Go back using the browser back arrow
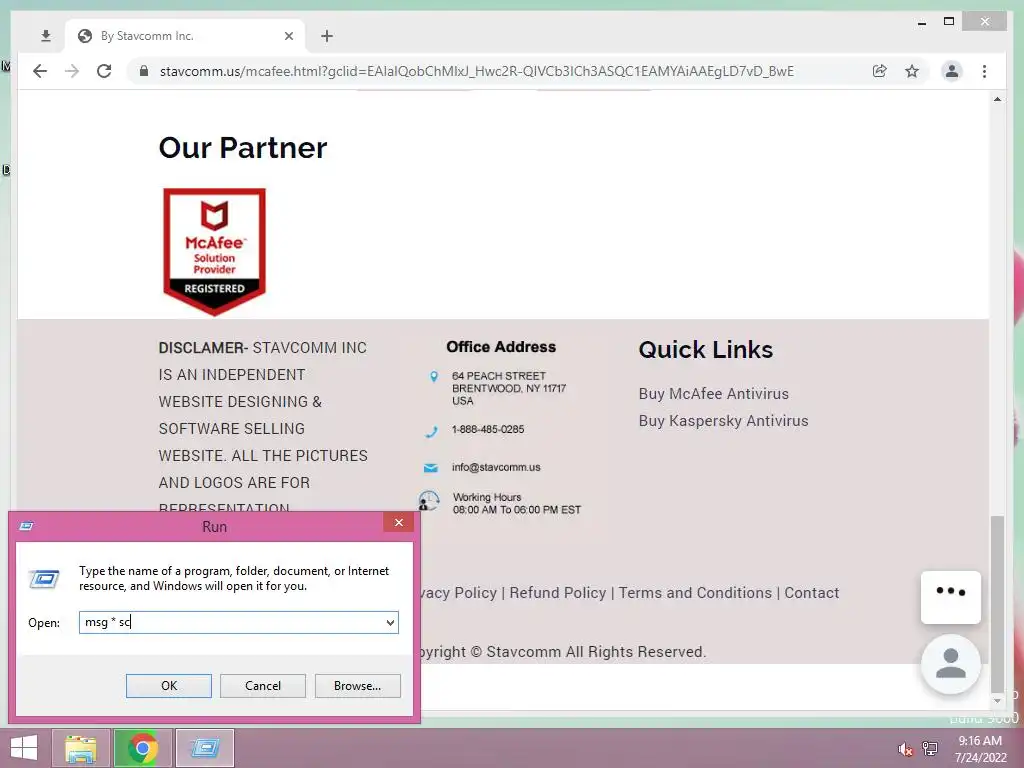The image size is (1024, 768). click(x=40, y=71)
